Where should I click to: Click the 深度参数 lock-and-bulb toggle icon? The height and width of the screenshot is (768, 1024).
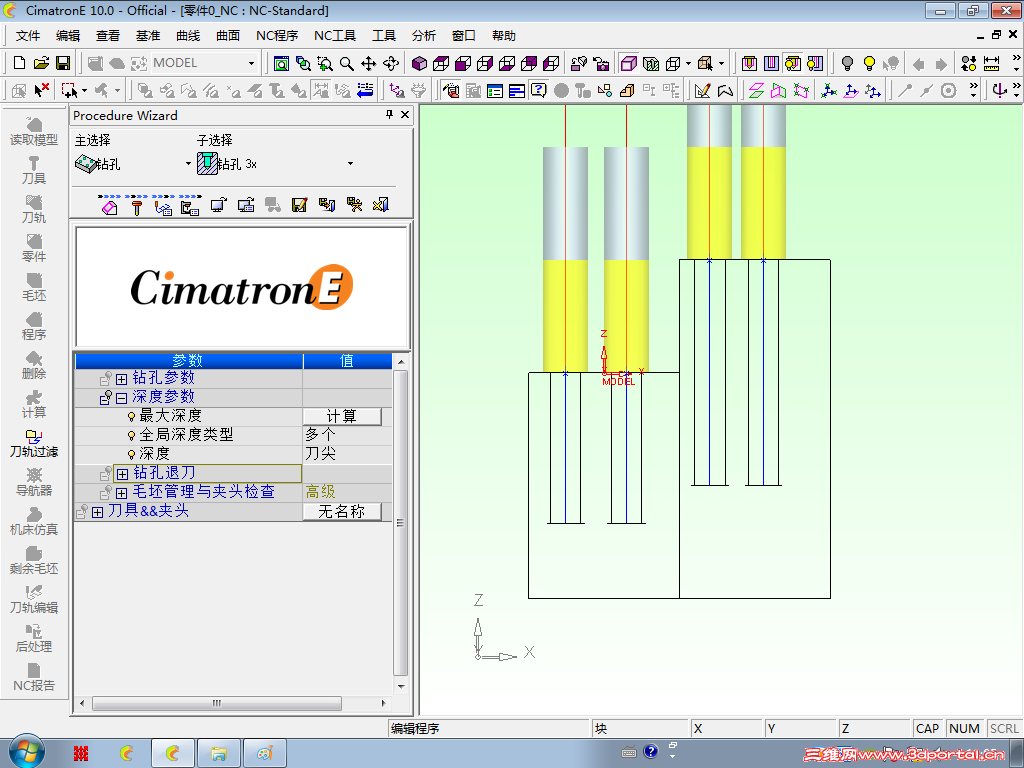pyautogui.click(x=106, y=397)
